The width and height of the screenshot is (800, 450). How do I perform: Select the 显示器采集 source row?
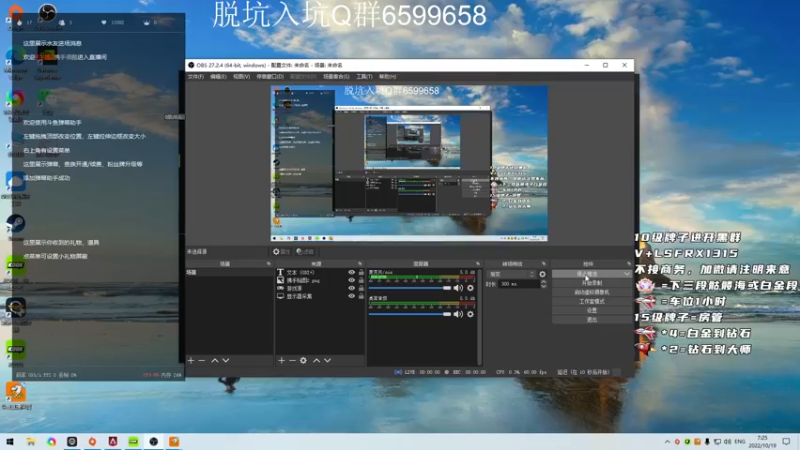pos(320,296)
